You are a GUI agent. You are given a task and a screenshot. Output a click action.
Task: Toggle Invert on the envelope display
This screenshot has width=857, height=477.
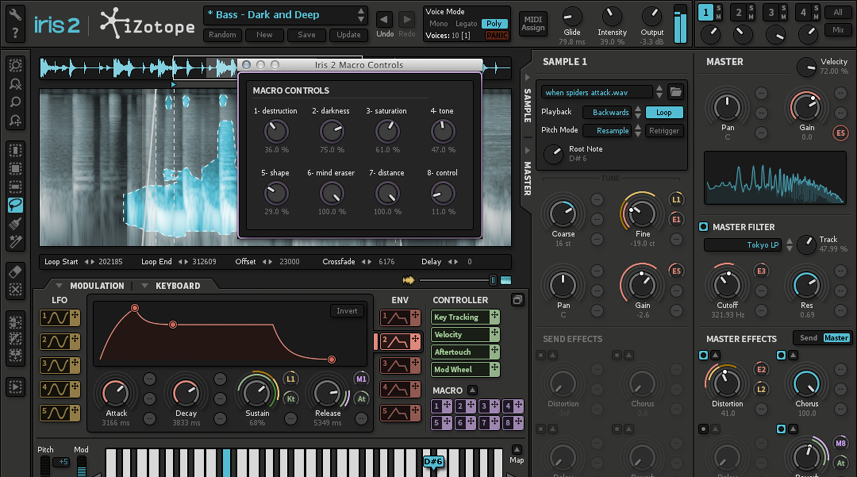pos(347,311)
